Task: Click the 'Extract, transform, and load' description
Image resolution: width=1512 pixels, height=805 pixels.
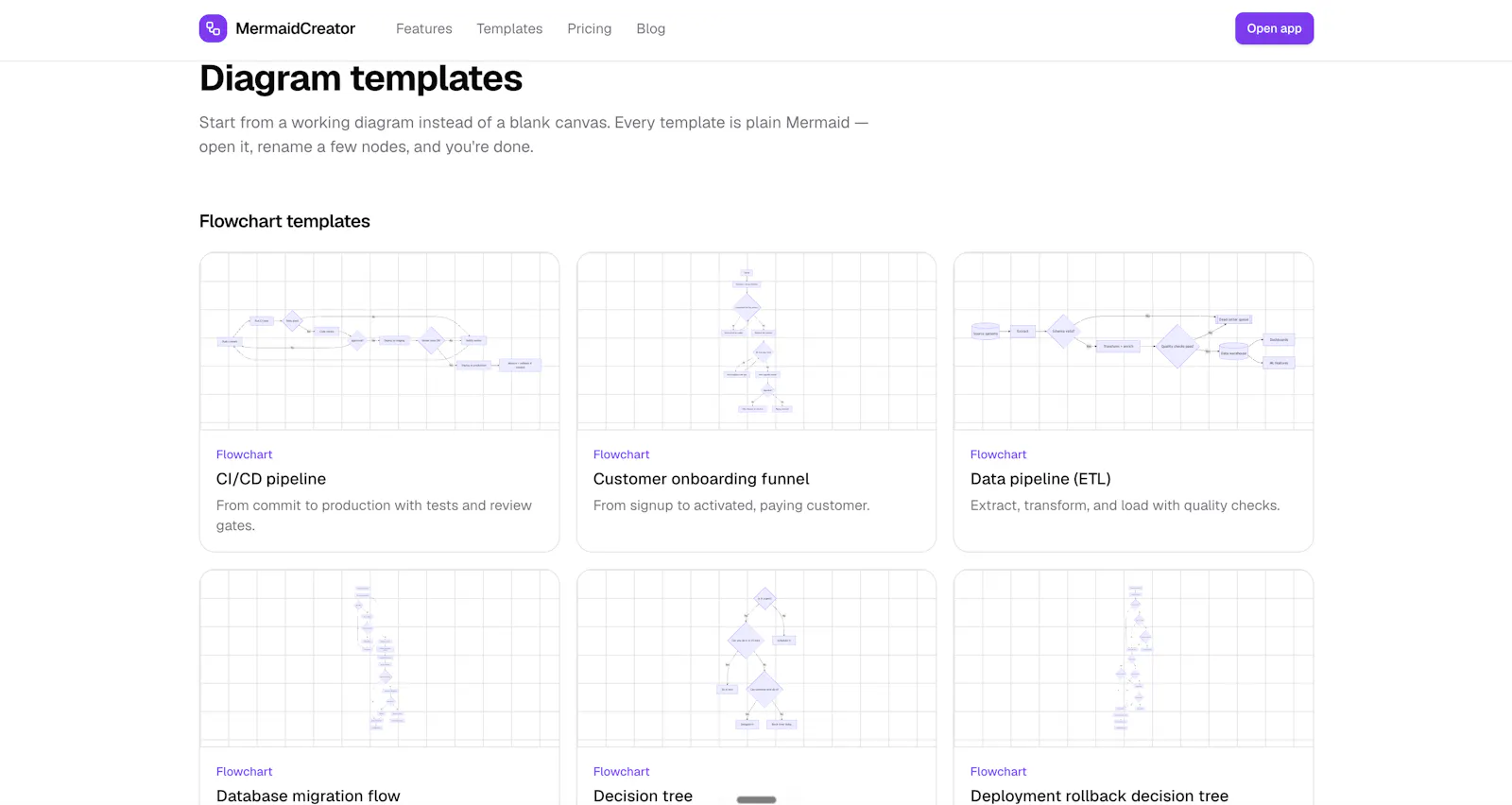Action: [1125, 505]
